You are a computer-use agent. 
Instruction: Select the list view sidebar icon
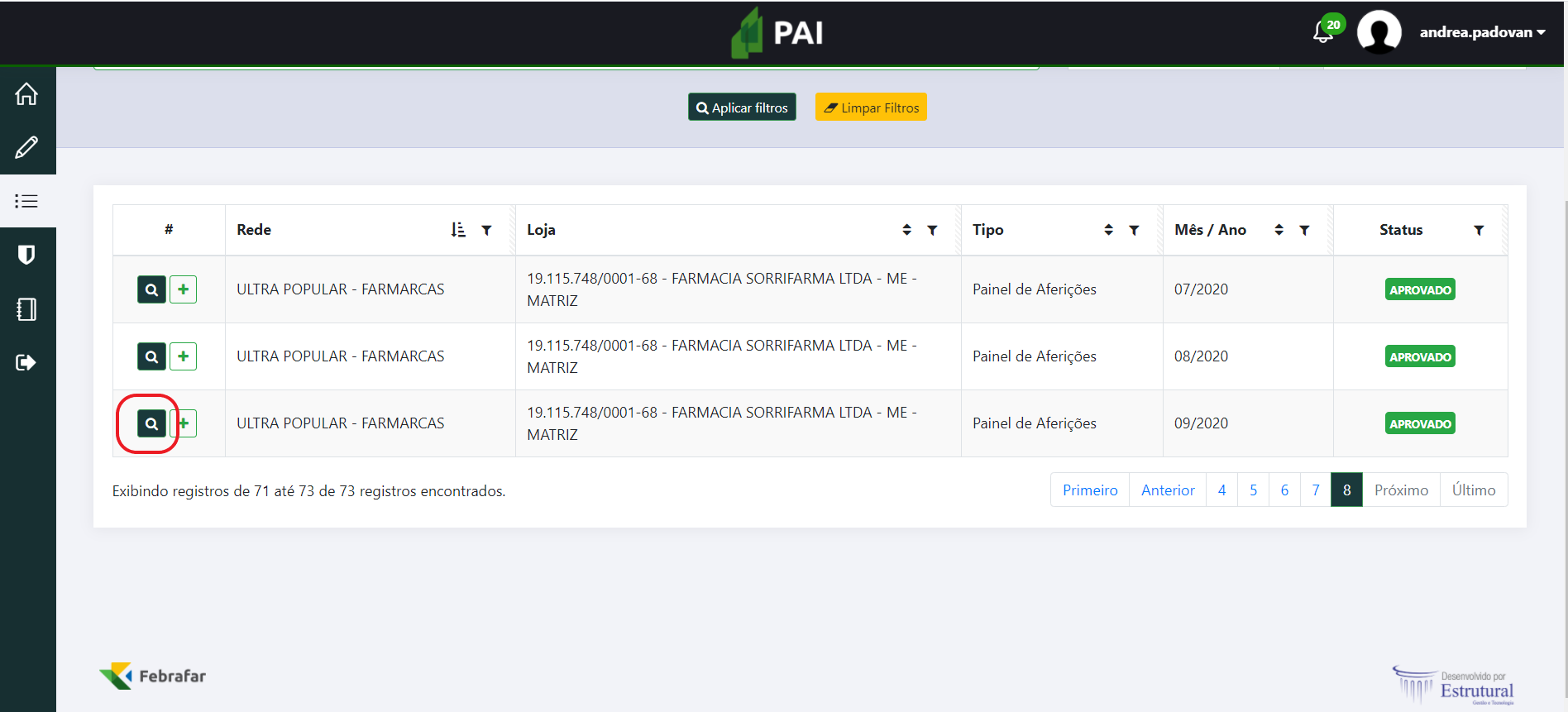(x=26, y=201)
